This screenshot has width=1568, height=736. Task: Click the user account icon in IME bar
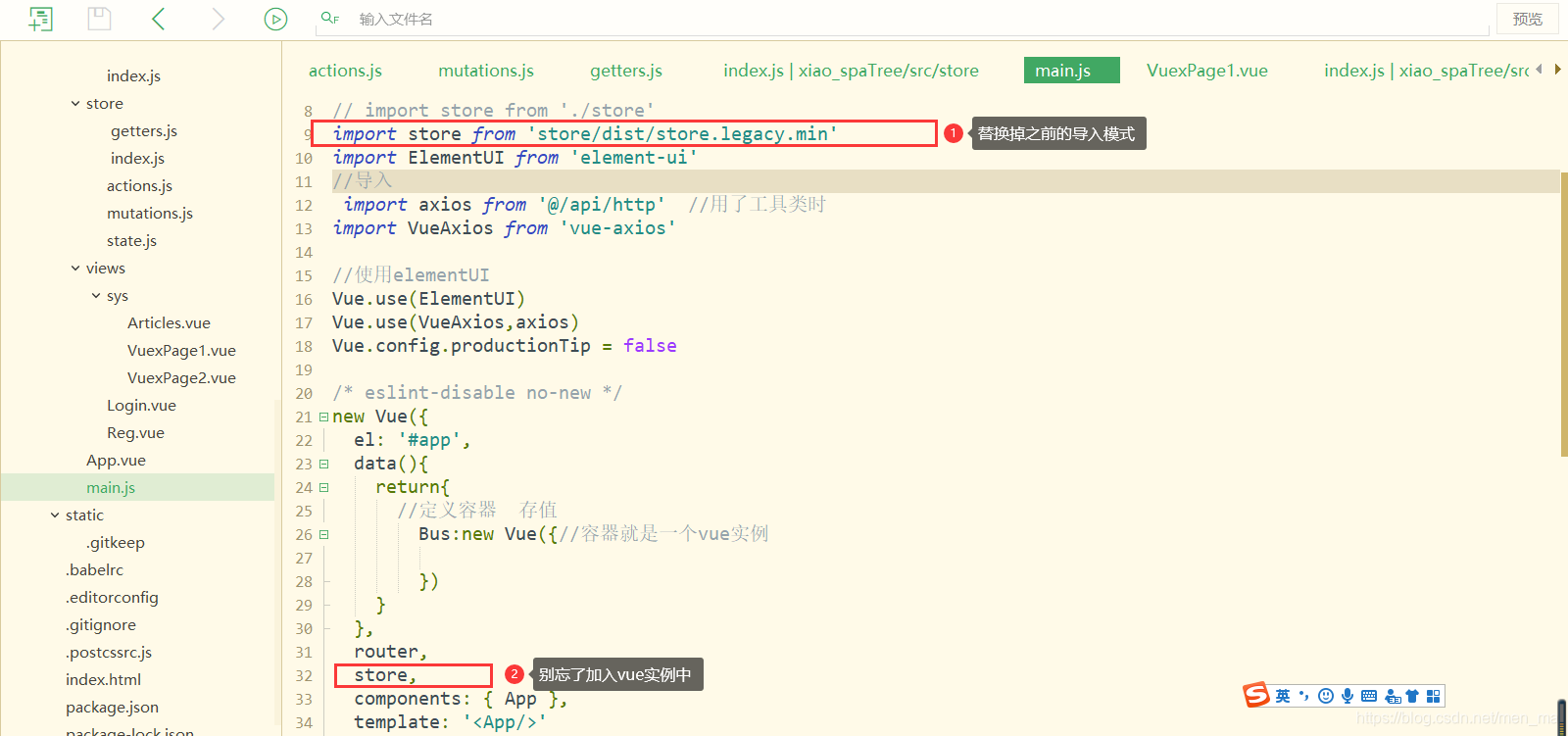[1393, 696]
